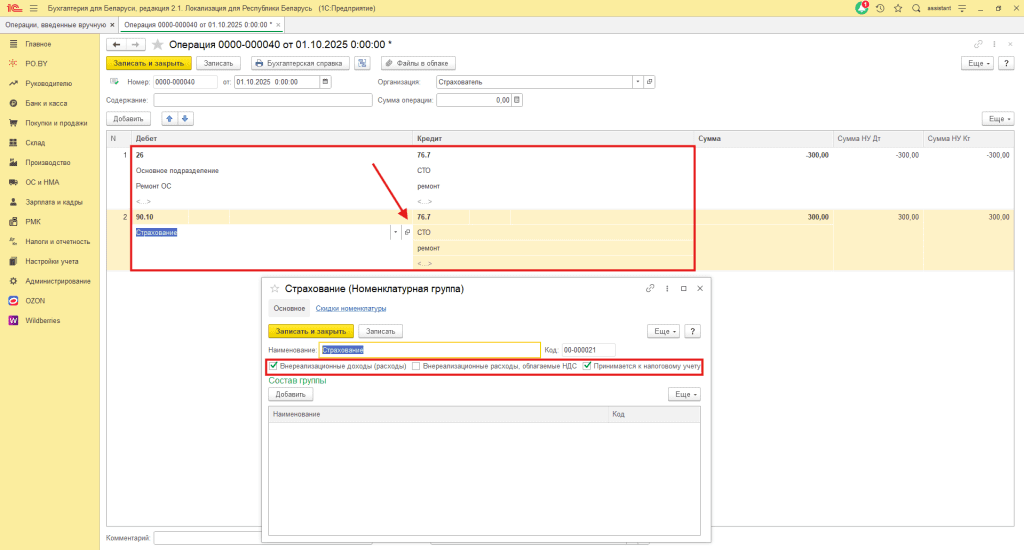Enable Внереализационные расходы, облагаемые НДС checkbox

(416, 366)
